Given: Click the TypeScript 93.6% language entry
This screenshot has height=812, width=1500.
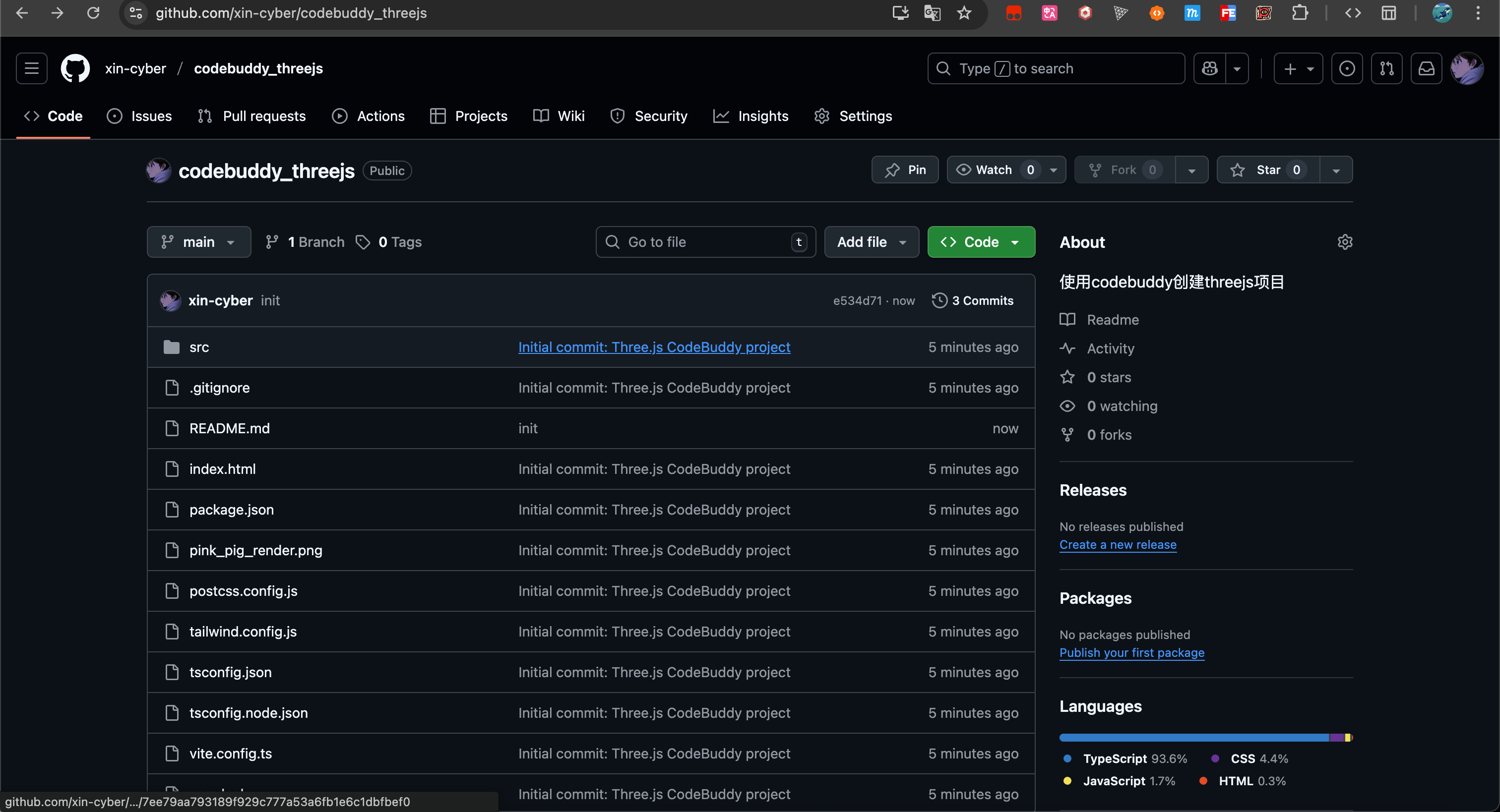Looking at the screenshot, I should point(1125,759).
